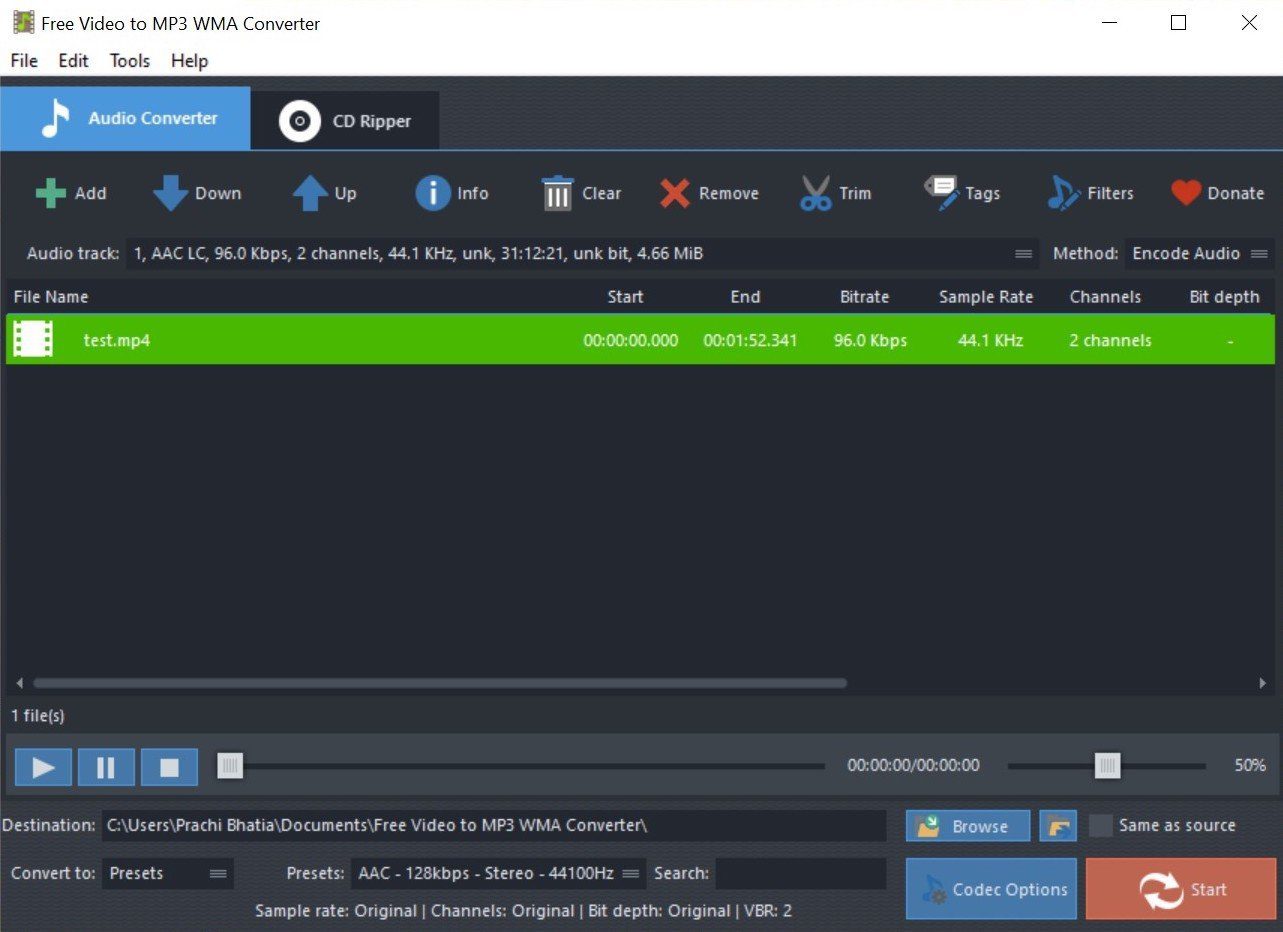Clear the list with trash icon
This screenshot has height=932, width=1283.
557,193
